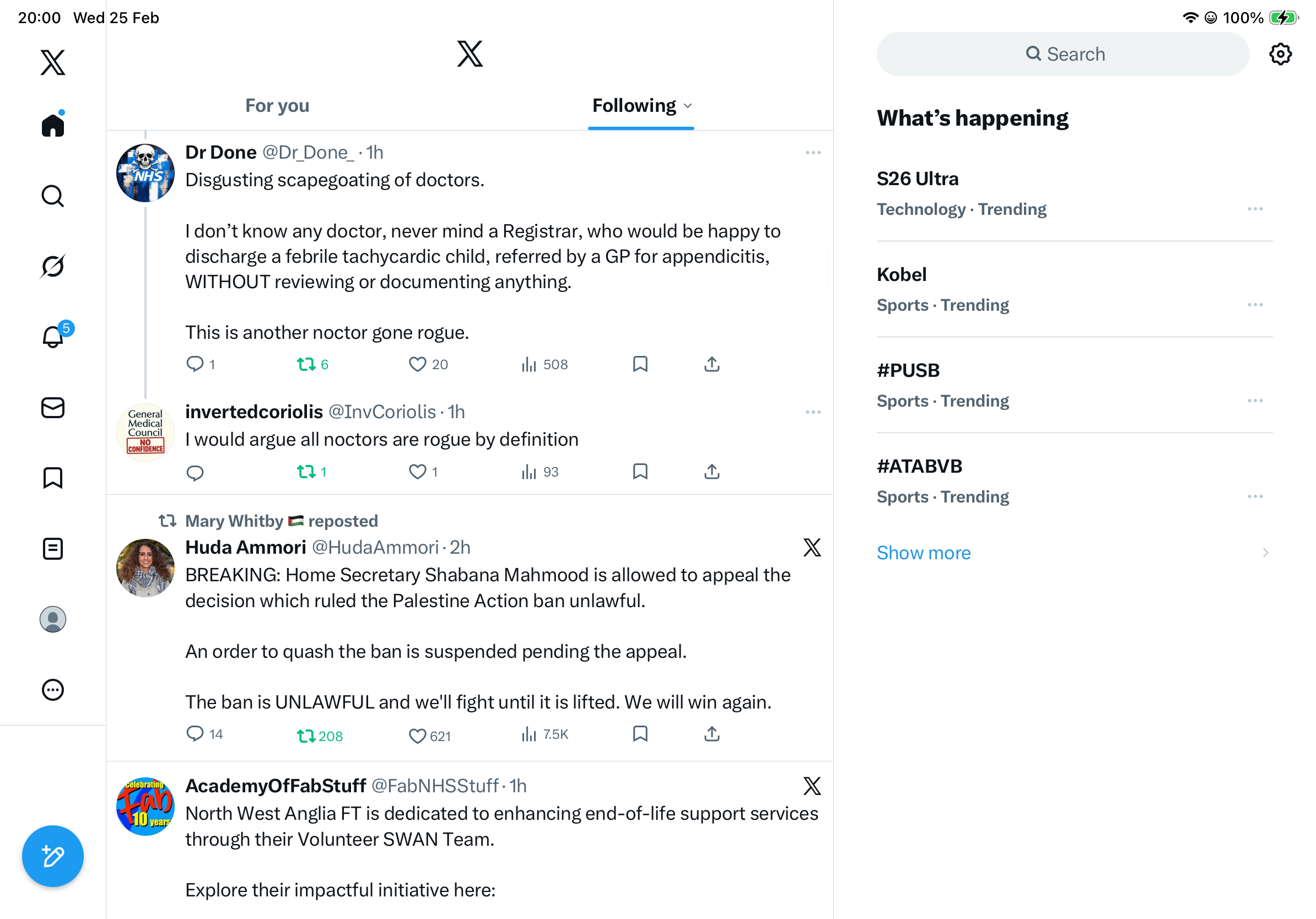Viewport: 1316px width, 919px height.
Task: Open Notifications bell in sidebar
Action: [x=53, y=336]
